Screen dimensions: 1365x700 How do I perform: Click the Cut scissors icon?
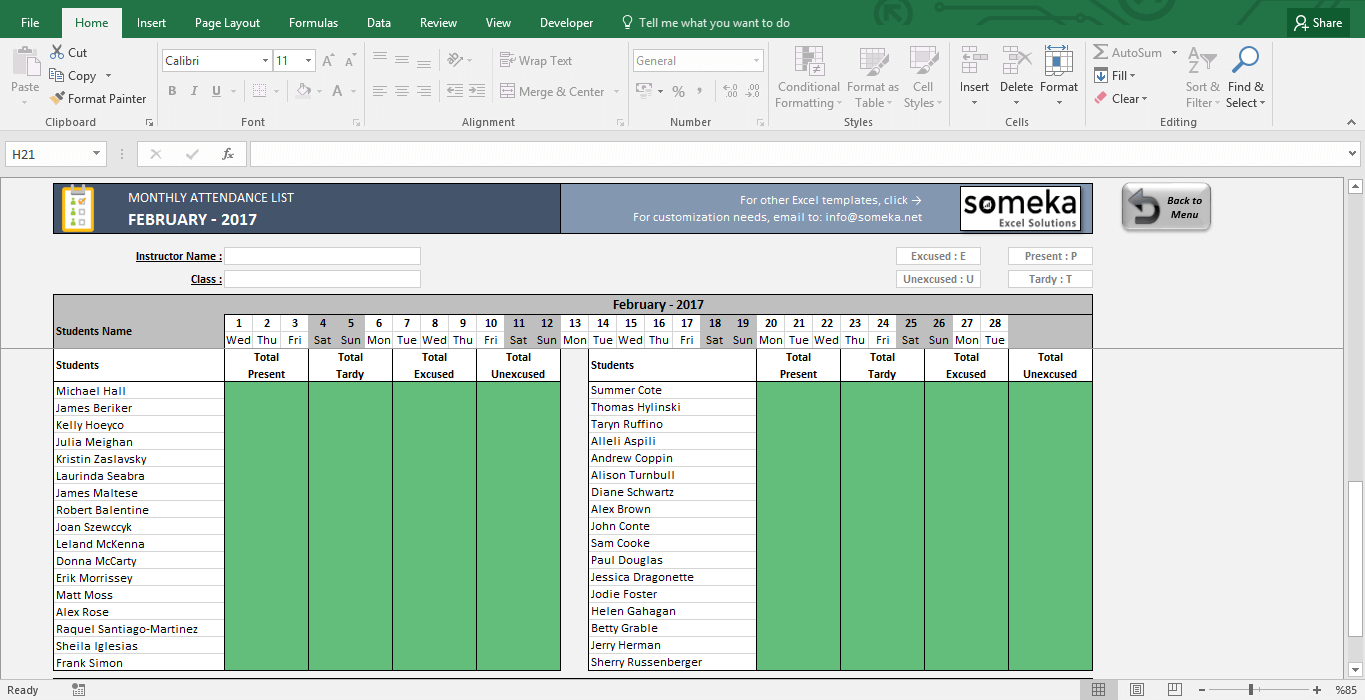tap(57, 53)
